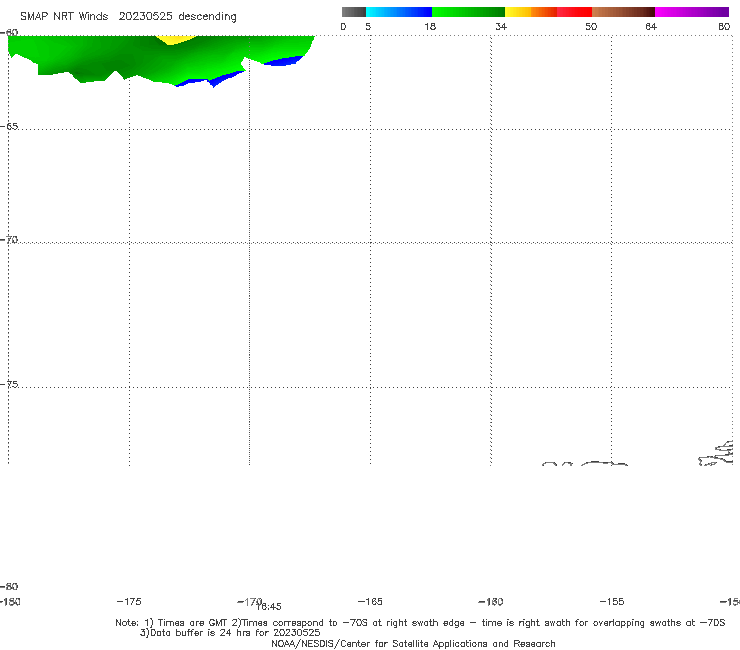Click the color bar label '5'
This screenshot has height=650, width=740.
coord(368,26)
